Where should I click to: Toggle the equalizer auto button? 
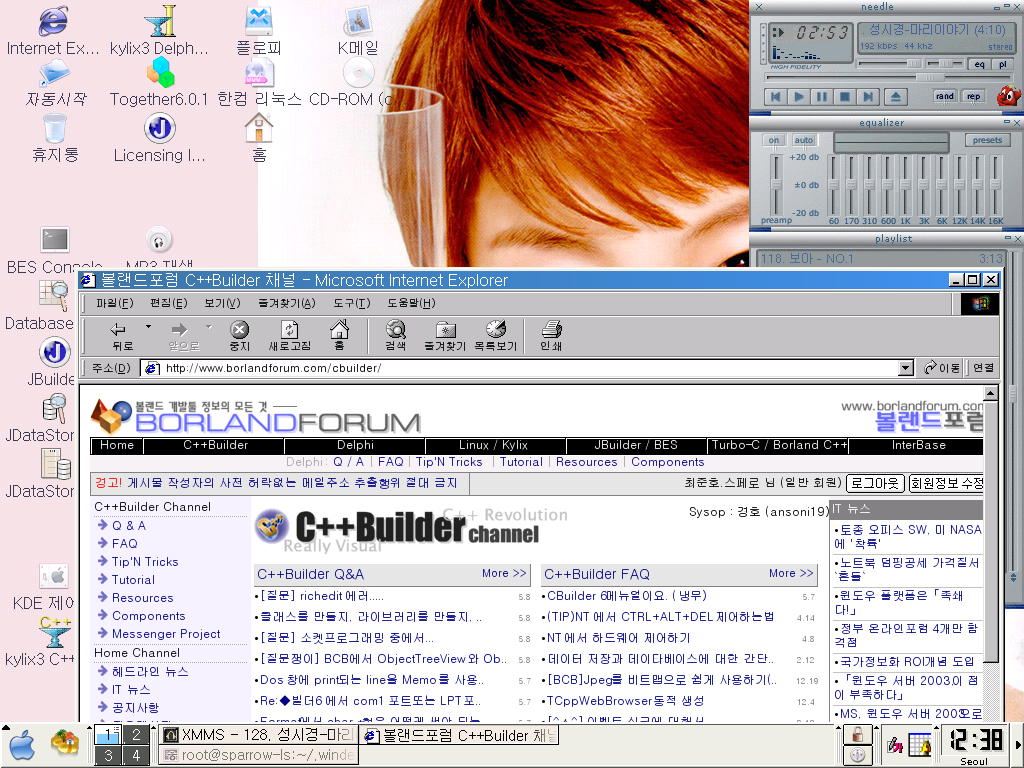coord(803,140)
